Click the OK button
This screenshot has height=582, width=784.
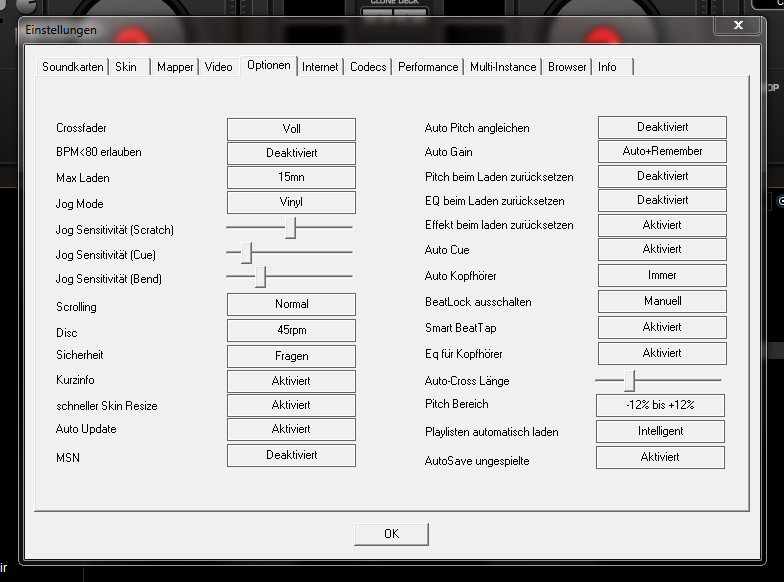(x=391, y=534)
